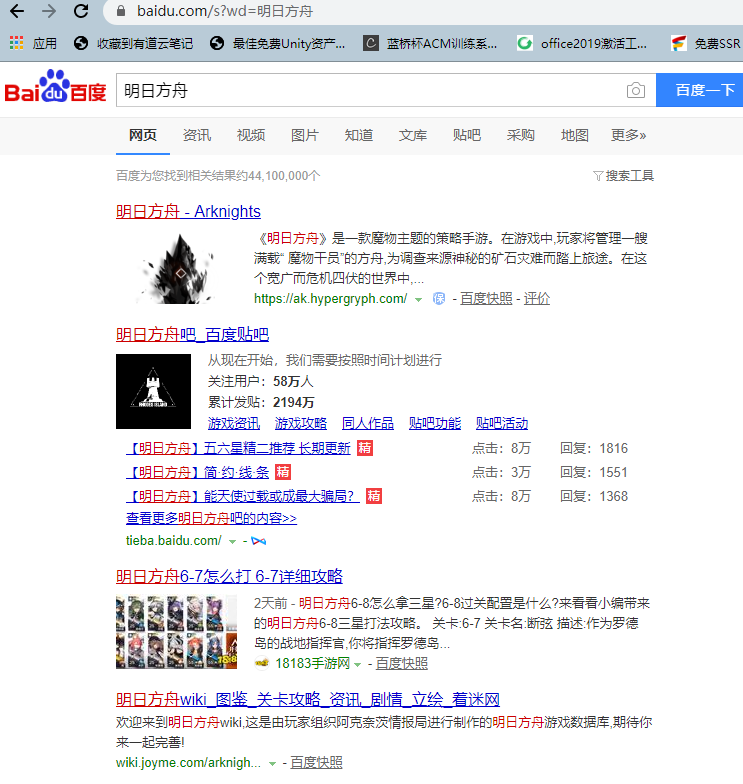Image resolution: width=743 pixels, height=784 pixels.
Task: Click the 保 verification badge icon
Action: coord(438,298)
